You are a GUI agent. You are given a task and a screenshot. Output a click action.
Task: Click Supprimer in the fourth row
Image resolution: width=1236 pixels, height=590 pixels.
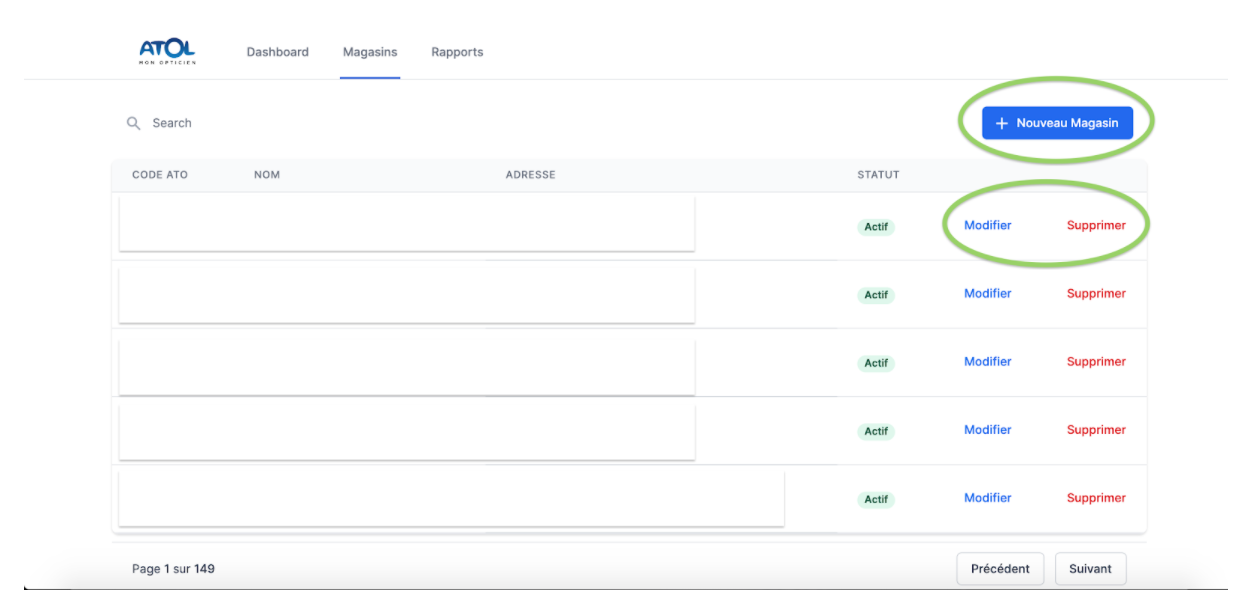point(1095,429)
